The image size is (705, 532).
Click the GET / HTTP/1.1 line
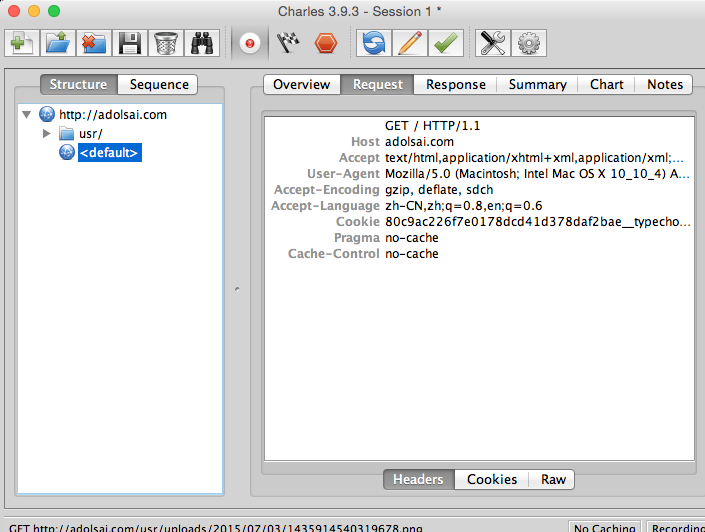tap(433, 125)
